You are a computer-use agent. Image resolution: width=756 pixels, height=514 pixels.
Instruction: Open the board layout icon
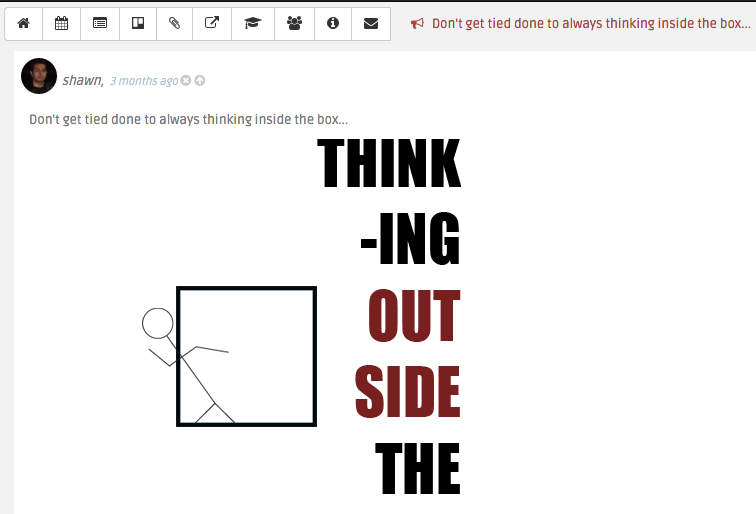[x=138, y=24]
